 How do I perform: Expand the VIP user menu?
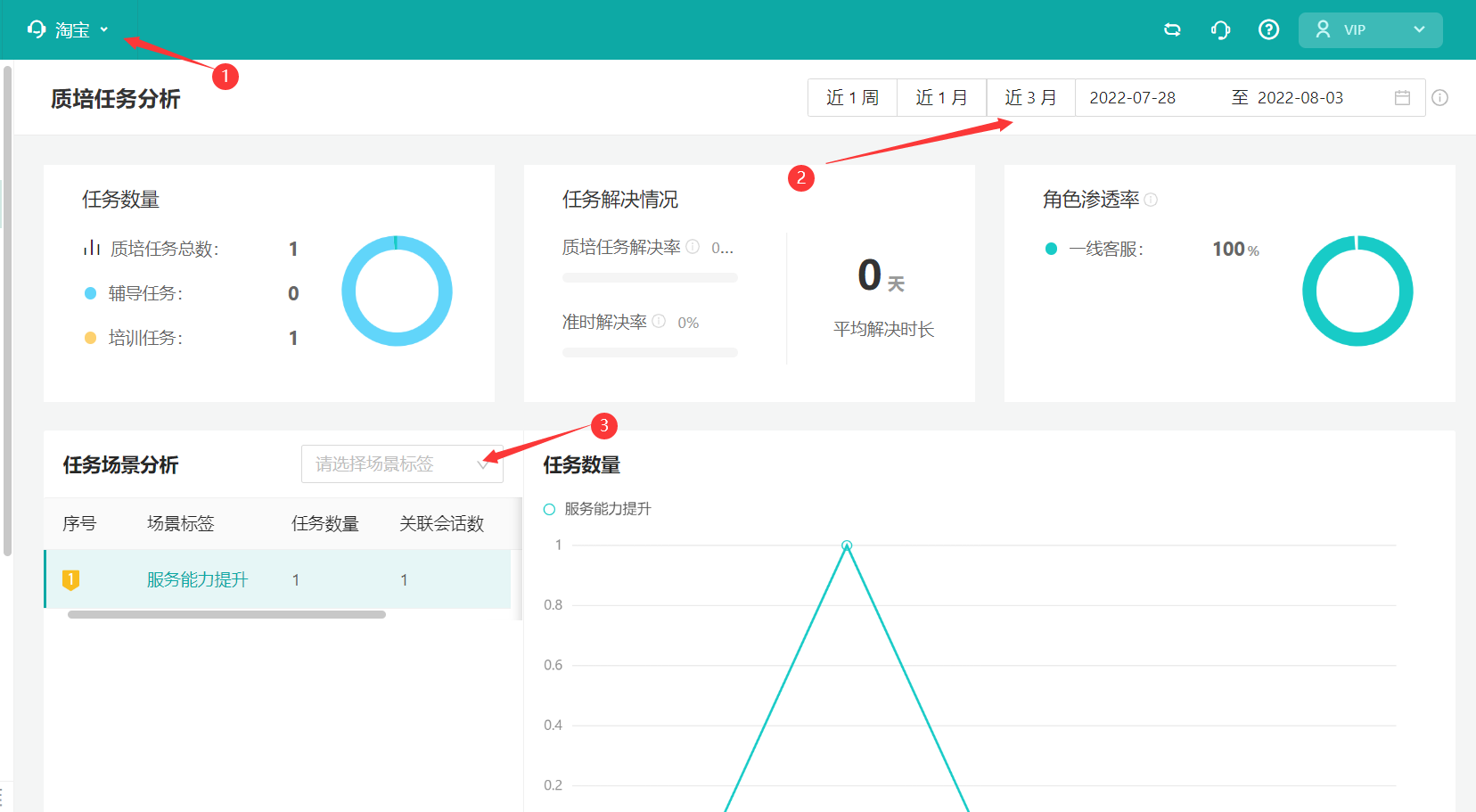point(1370,30)
